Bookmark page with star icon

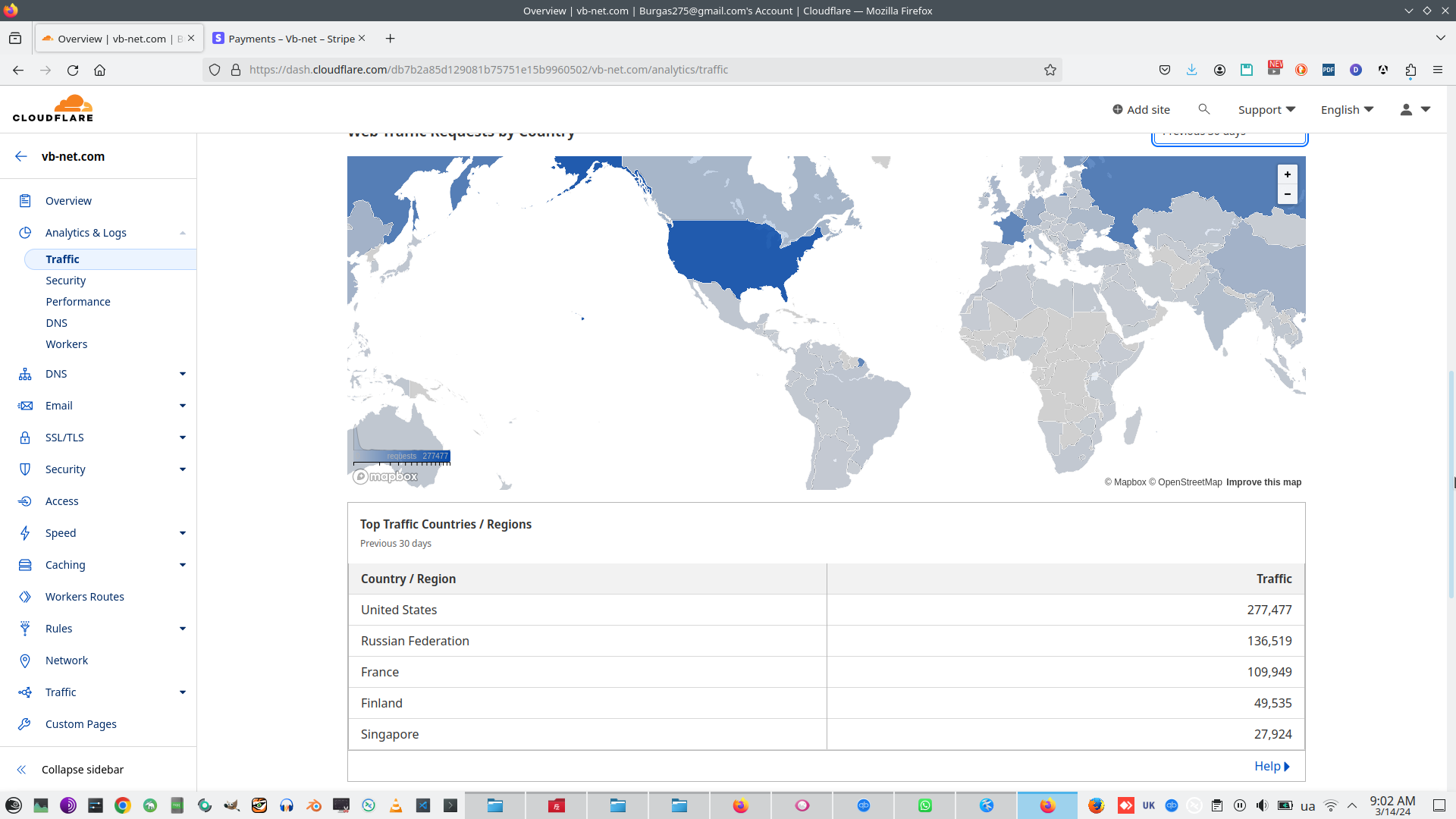click(x=1050, y=70)
